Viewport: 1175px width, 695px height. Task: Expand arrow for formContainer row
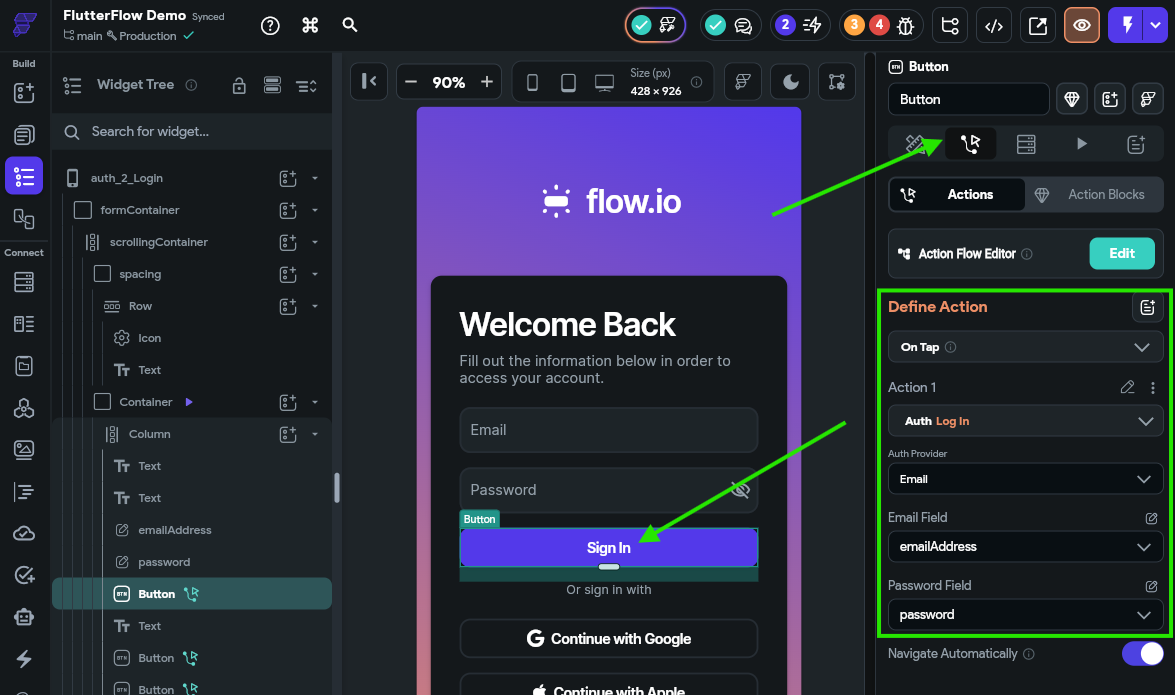coord(315,210)
